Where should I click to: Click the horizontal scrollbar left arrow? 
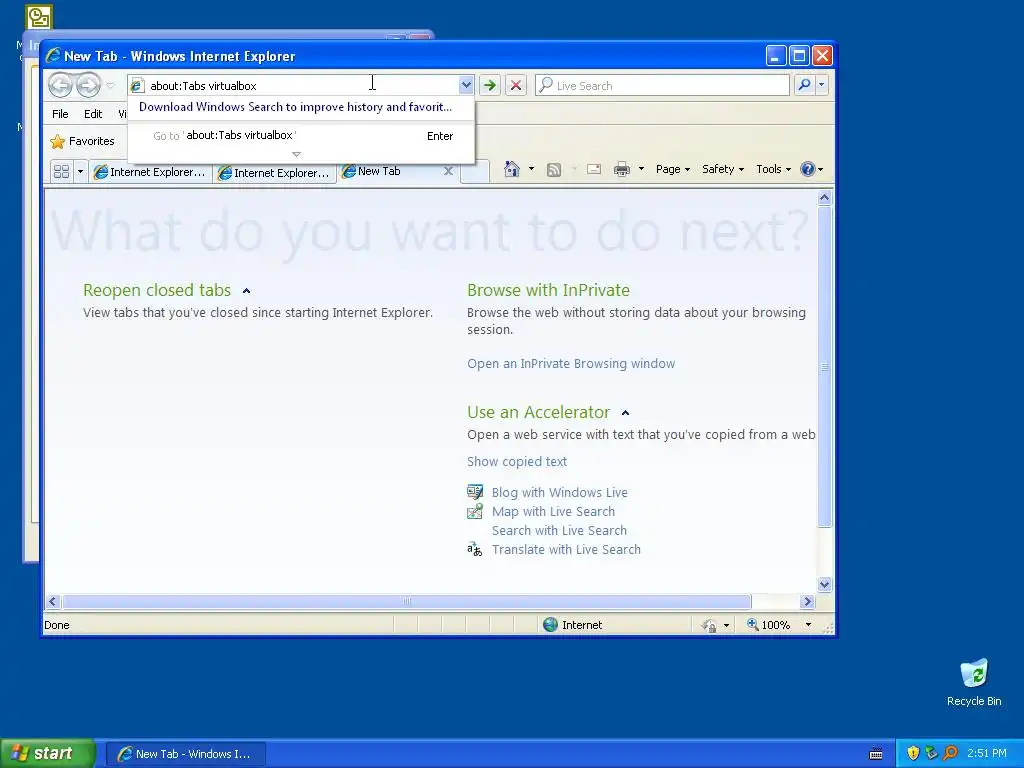[54, 601]
